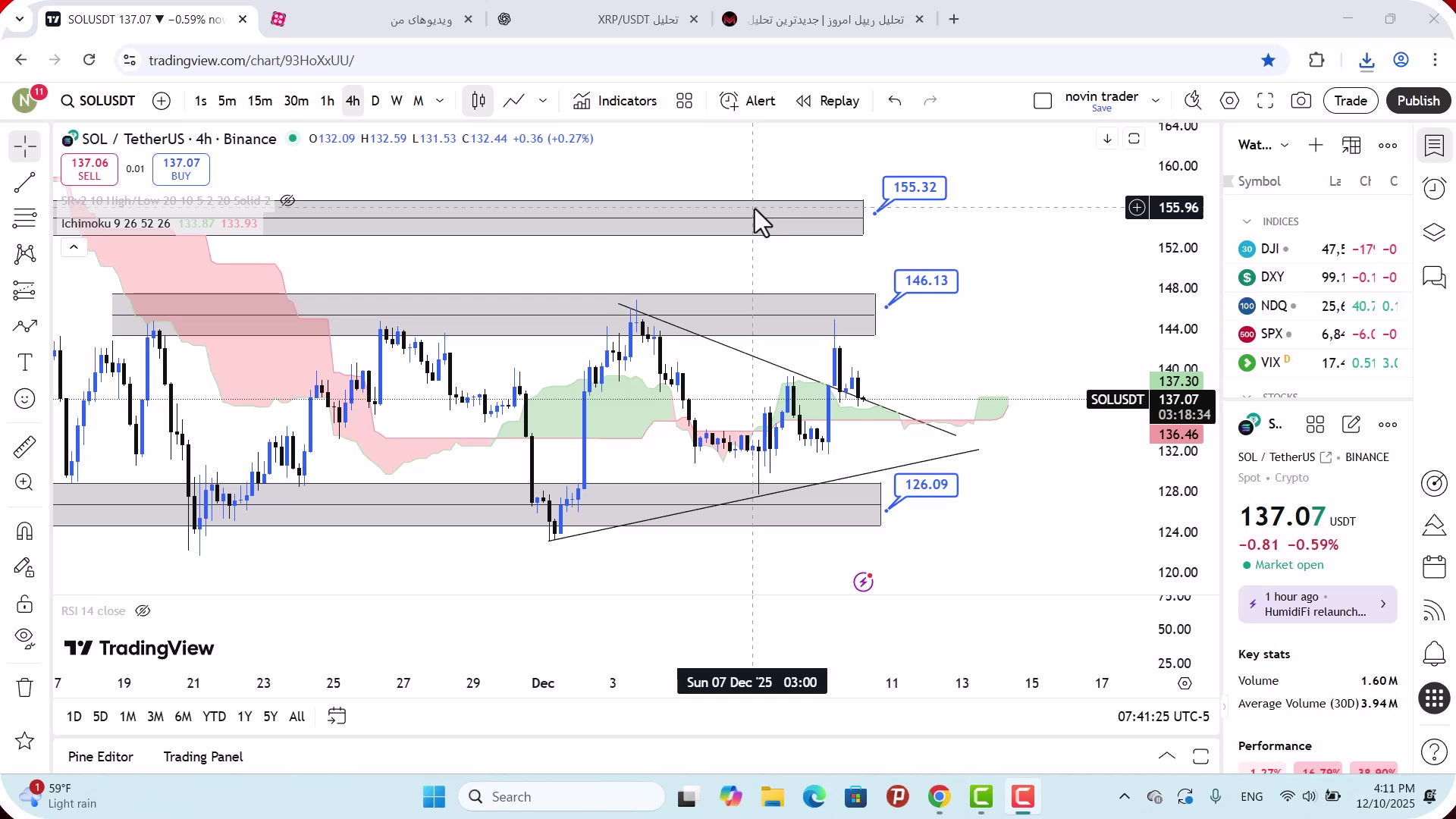This screenshot has height=819, width=1456.
Task: Open the Fibonacci retracement tools
Action: [25, 218]
